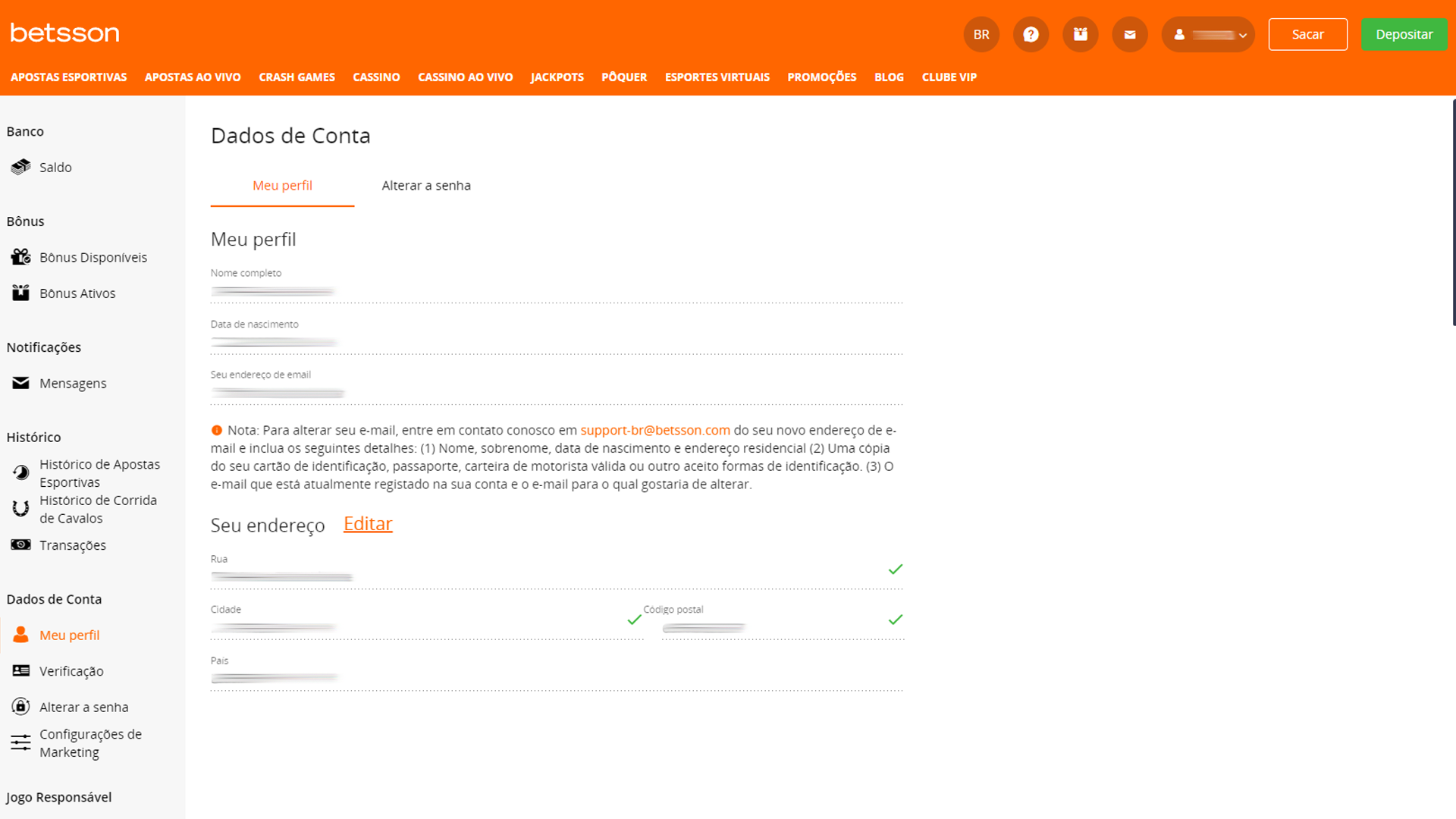
Task: Click Editar link next to Seu endereço
Action: coord(368,524)
